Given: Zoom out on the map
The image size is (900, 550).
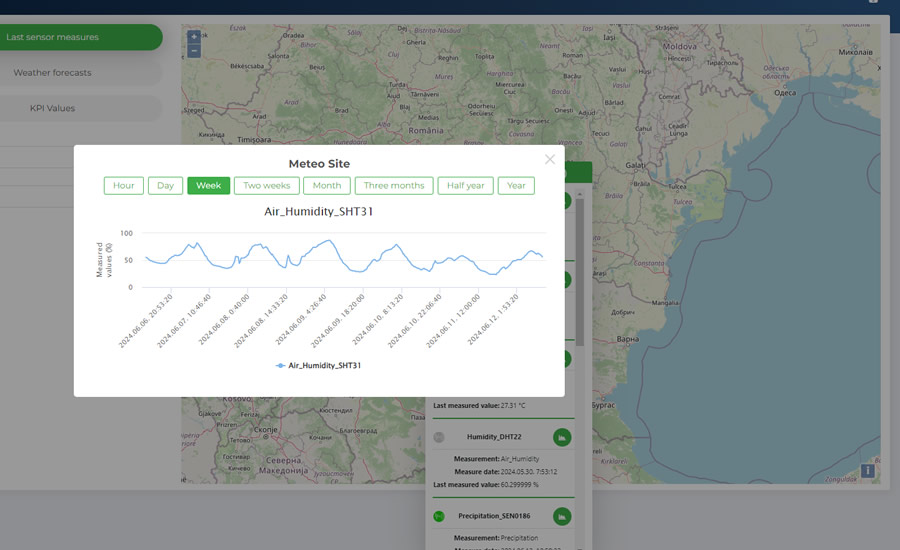Looking at the screenshot, I should tap(194, 50).
